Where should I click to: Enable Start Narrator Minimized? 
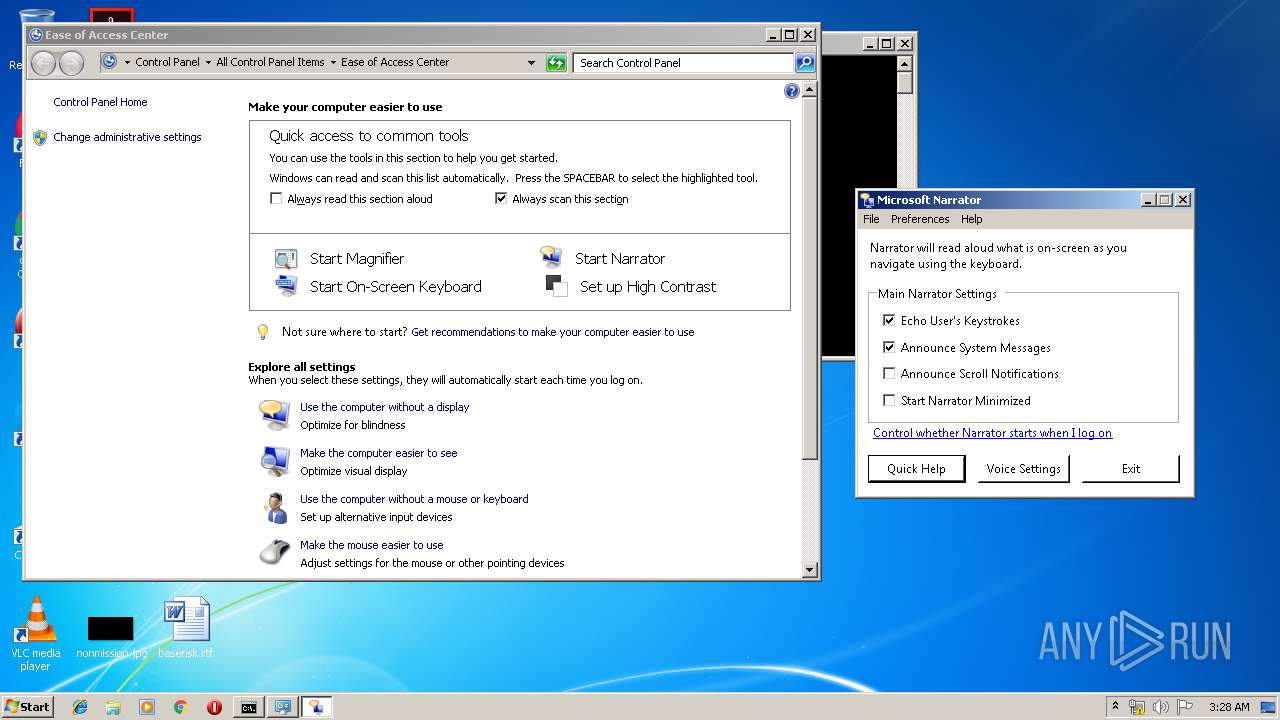(x=889, y=401)
